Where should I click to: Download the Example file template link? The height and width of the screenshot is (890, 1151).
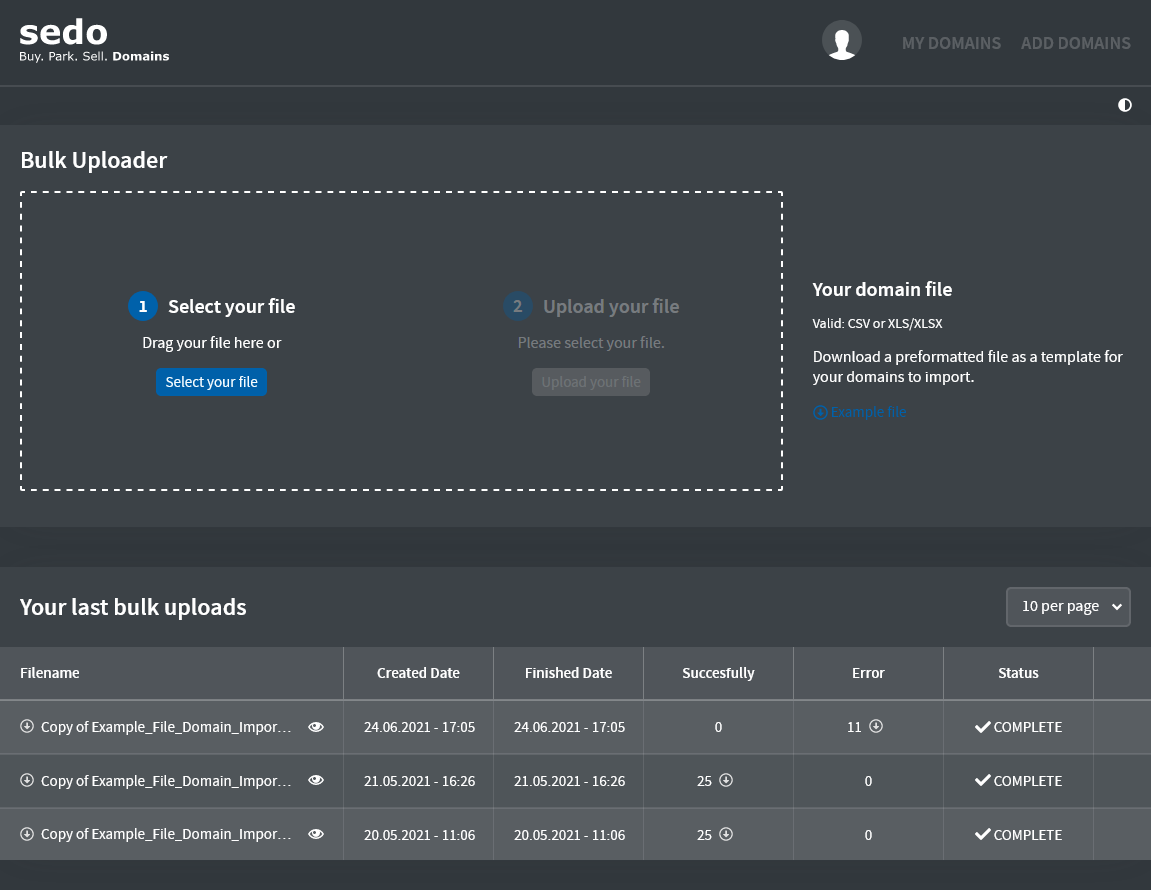tap(860, 412)
